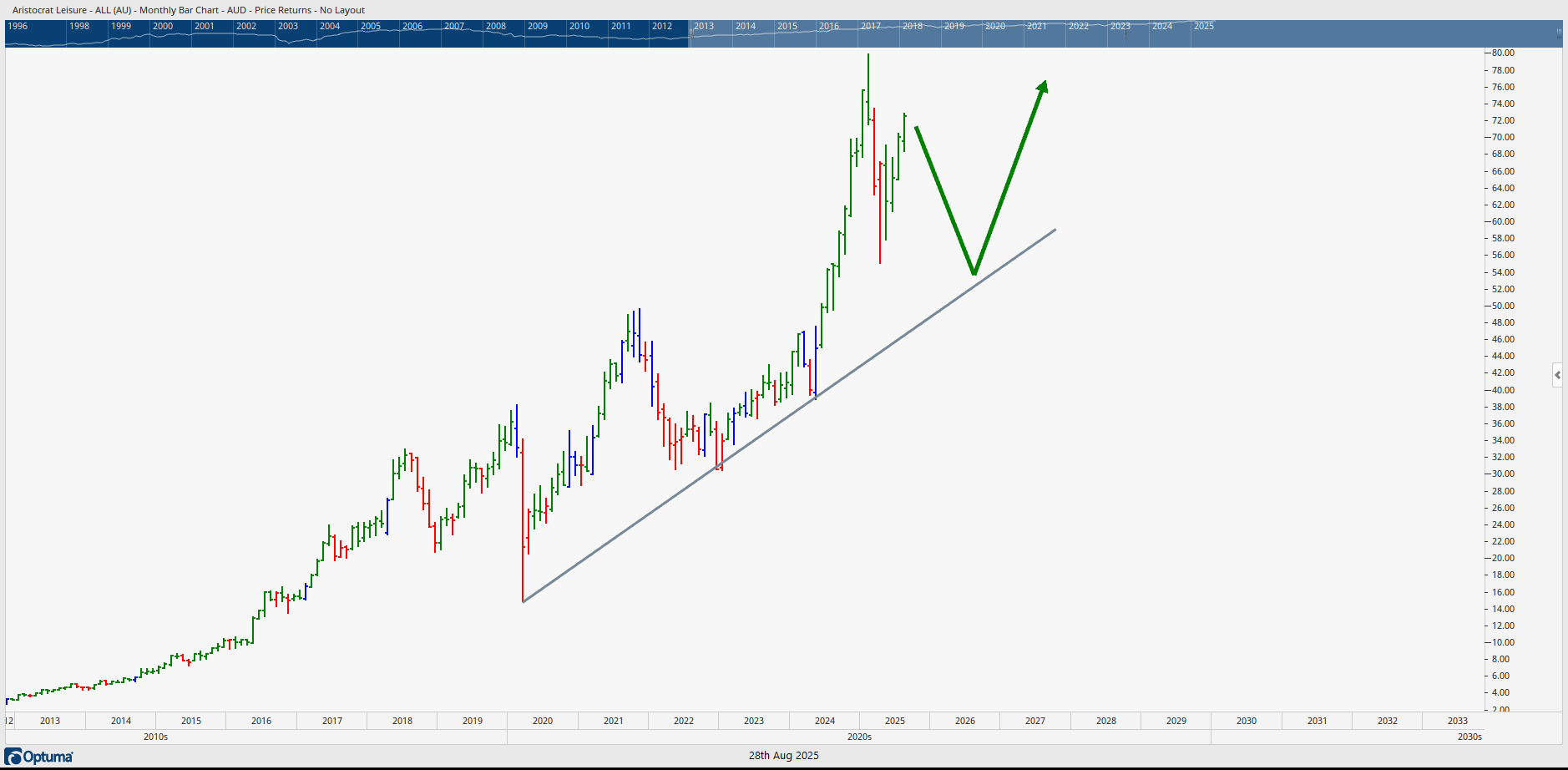Jump to 1996 in the overview timeline
Screen dimensions: 1568x770
[x=18, y=26]
